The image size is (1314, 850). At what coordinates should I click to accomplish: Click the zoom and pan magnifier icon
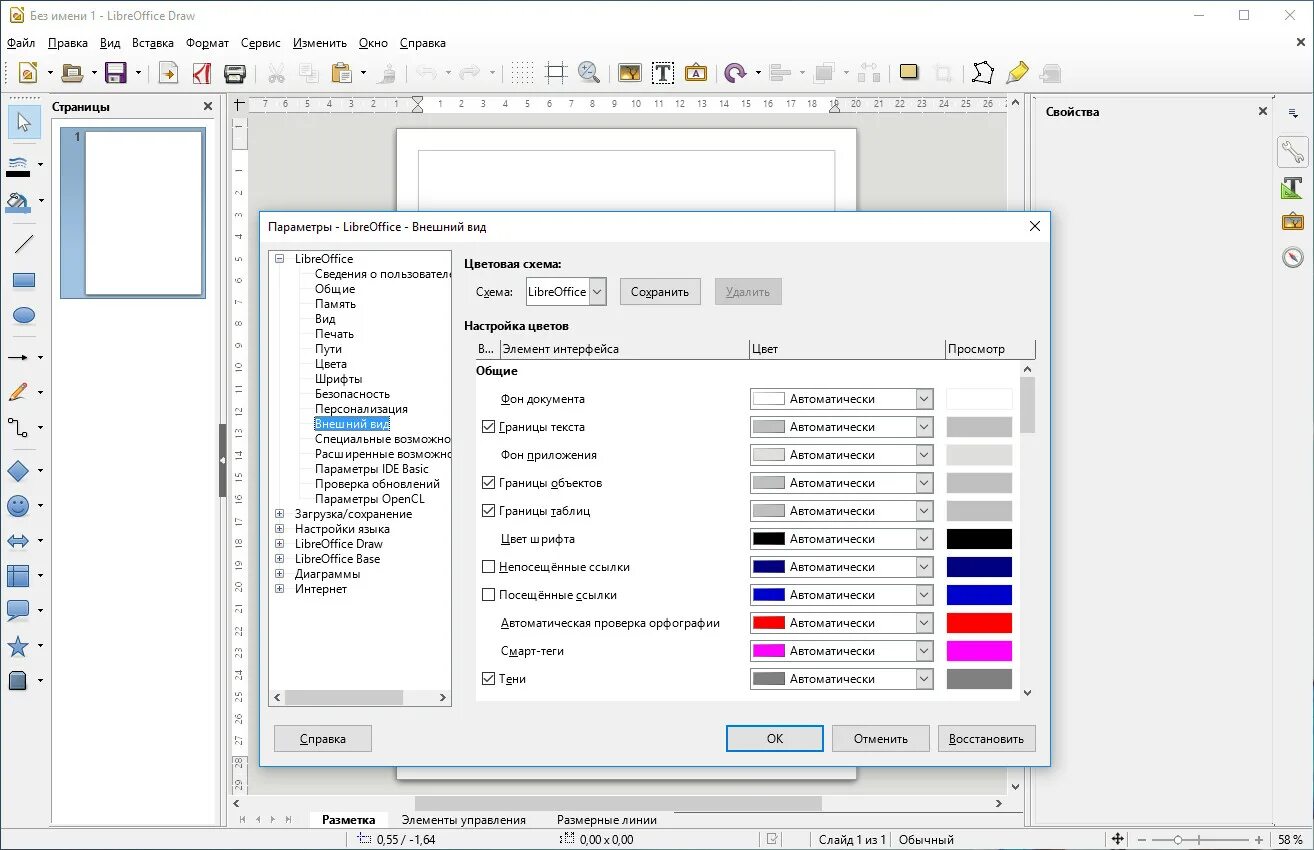(589, 72)
